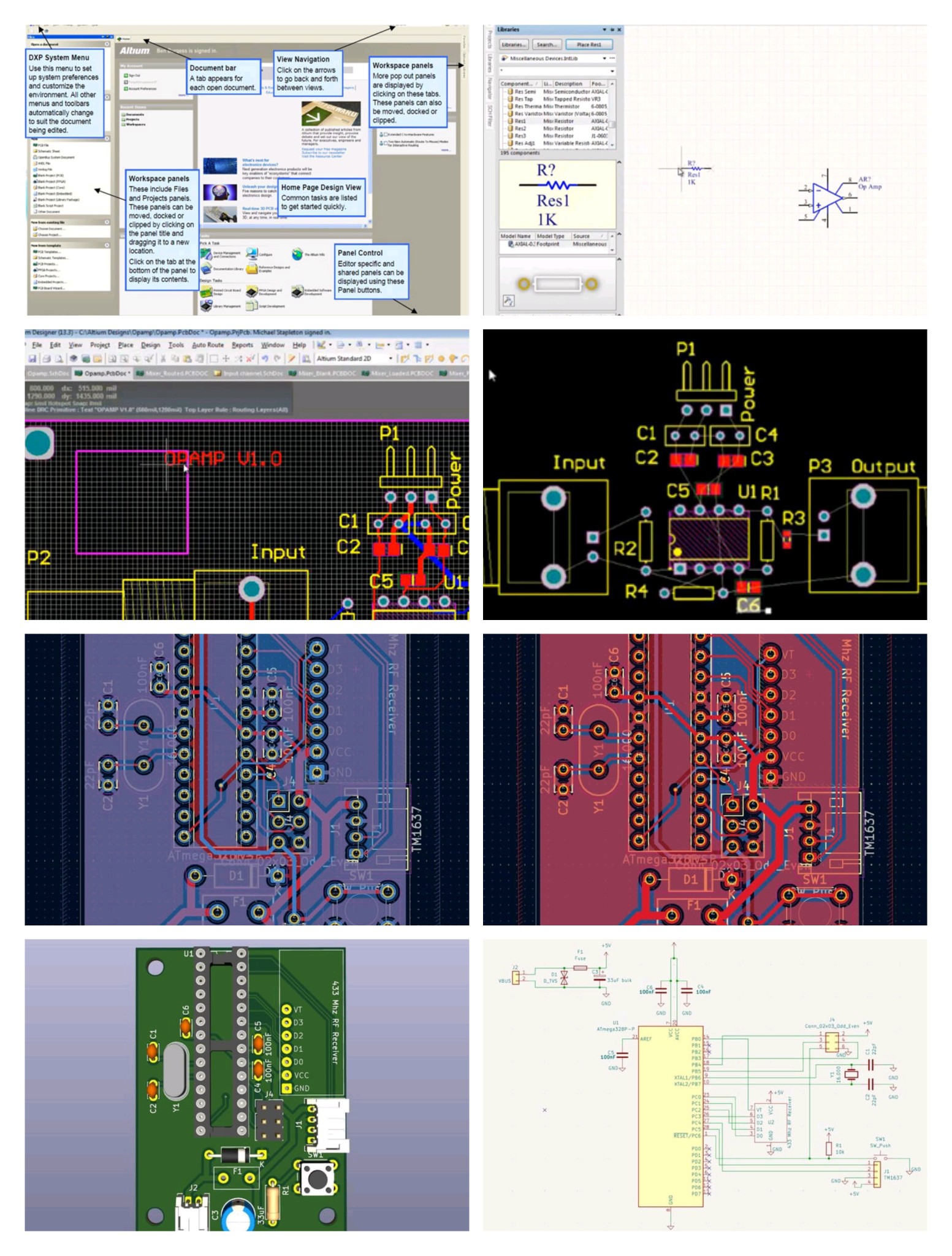Open The Altium Wiki globe icon

pos(297,254)
